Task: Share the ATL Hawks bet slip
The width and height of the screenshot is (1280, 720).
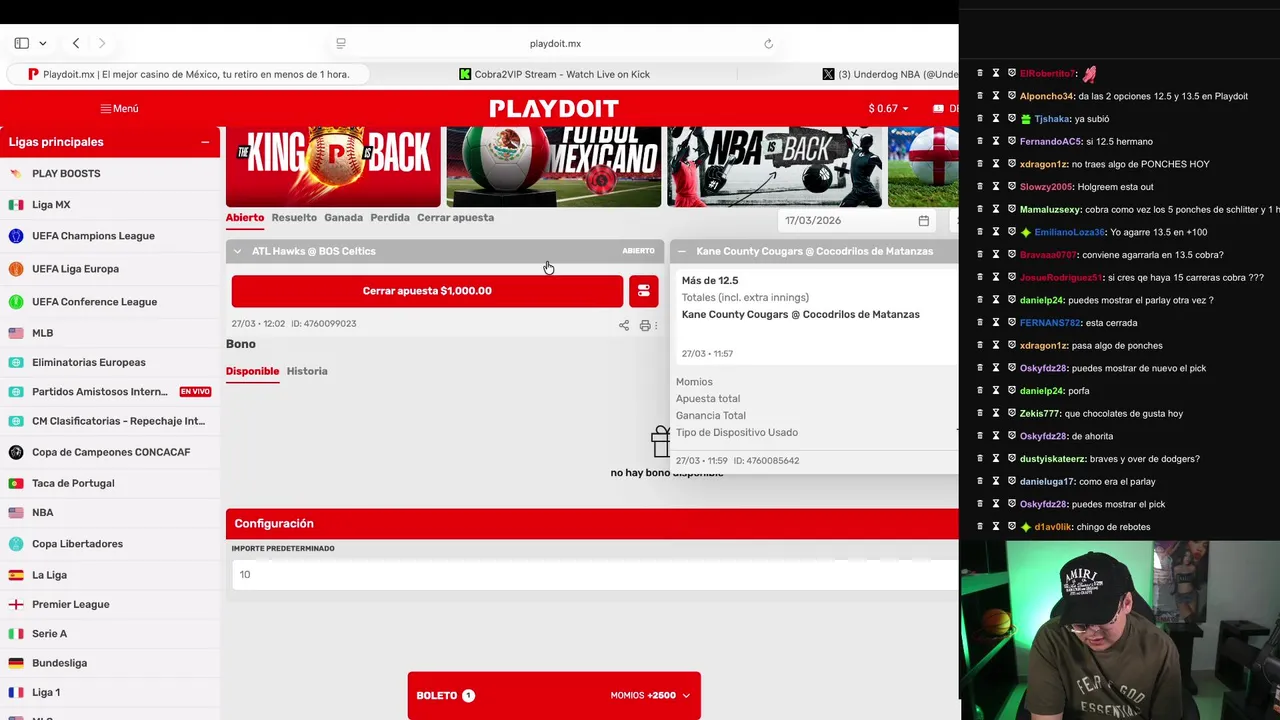Action: coord(624,326)
